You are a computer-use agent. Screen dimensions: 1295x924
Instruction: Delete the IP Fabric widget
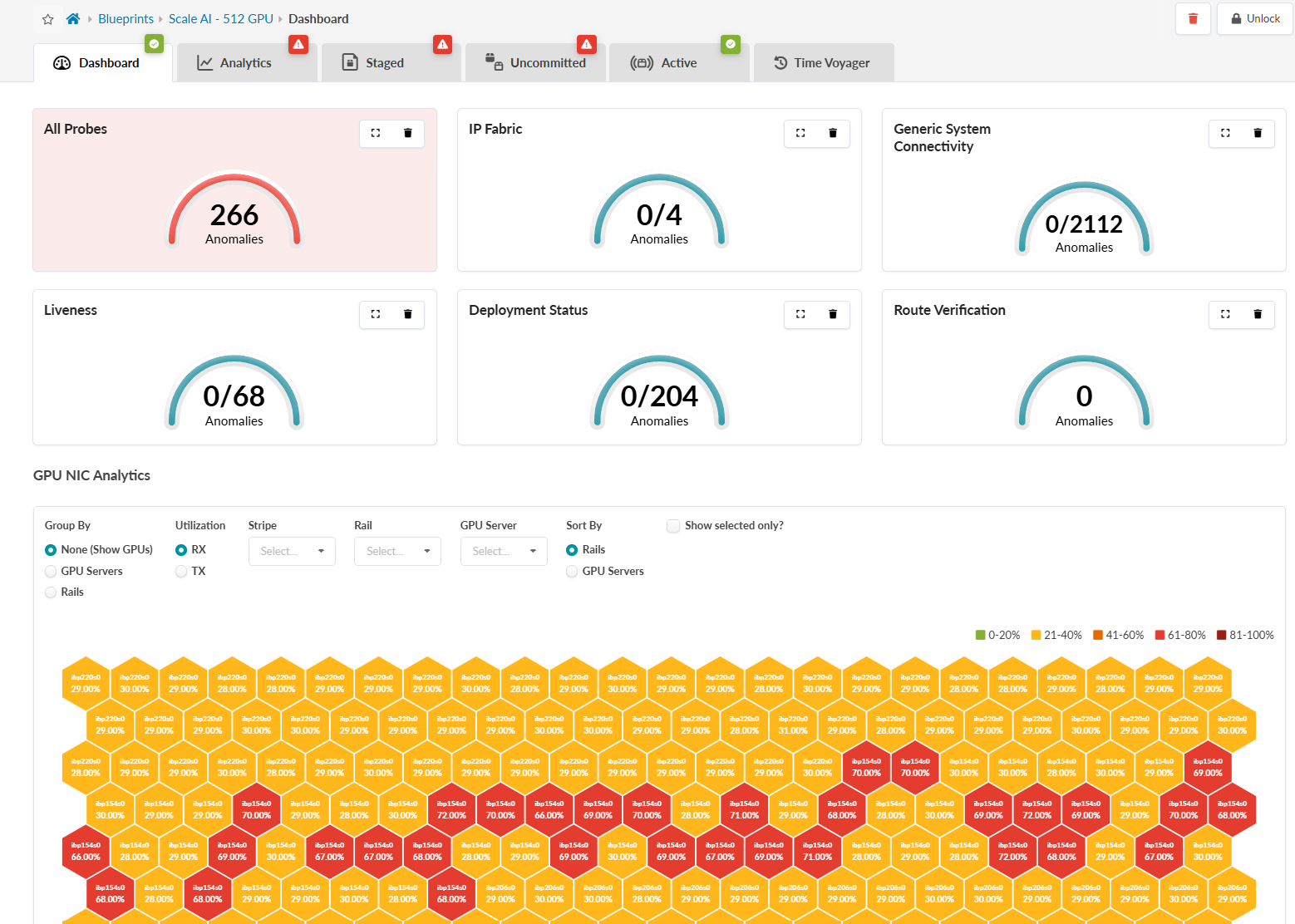[x=833, y=133]
